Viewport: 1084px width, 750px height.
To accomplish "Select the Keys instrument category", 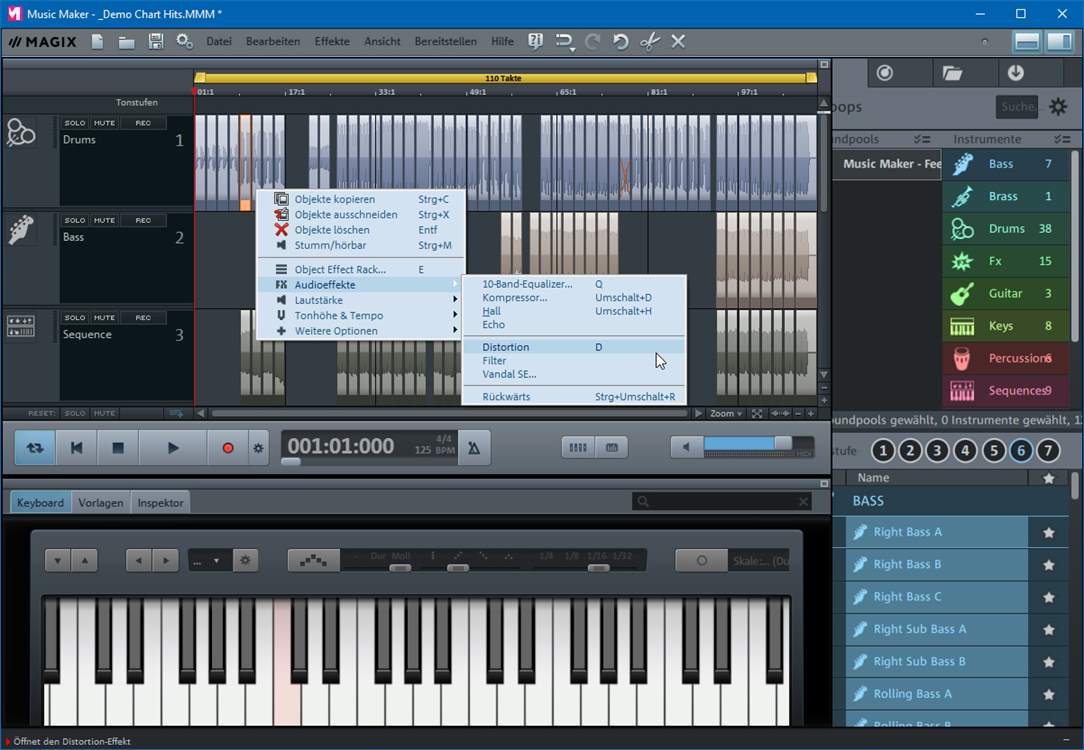I will coord(1006,326).
